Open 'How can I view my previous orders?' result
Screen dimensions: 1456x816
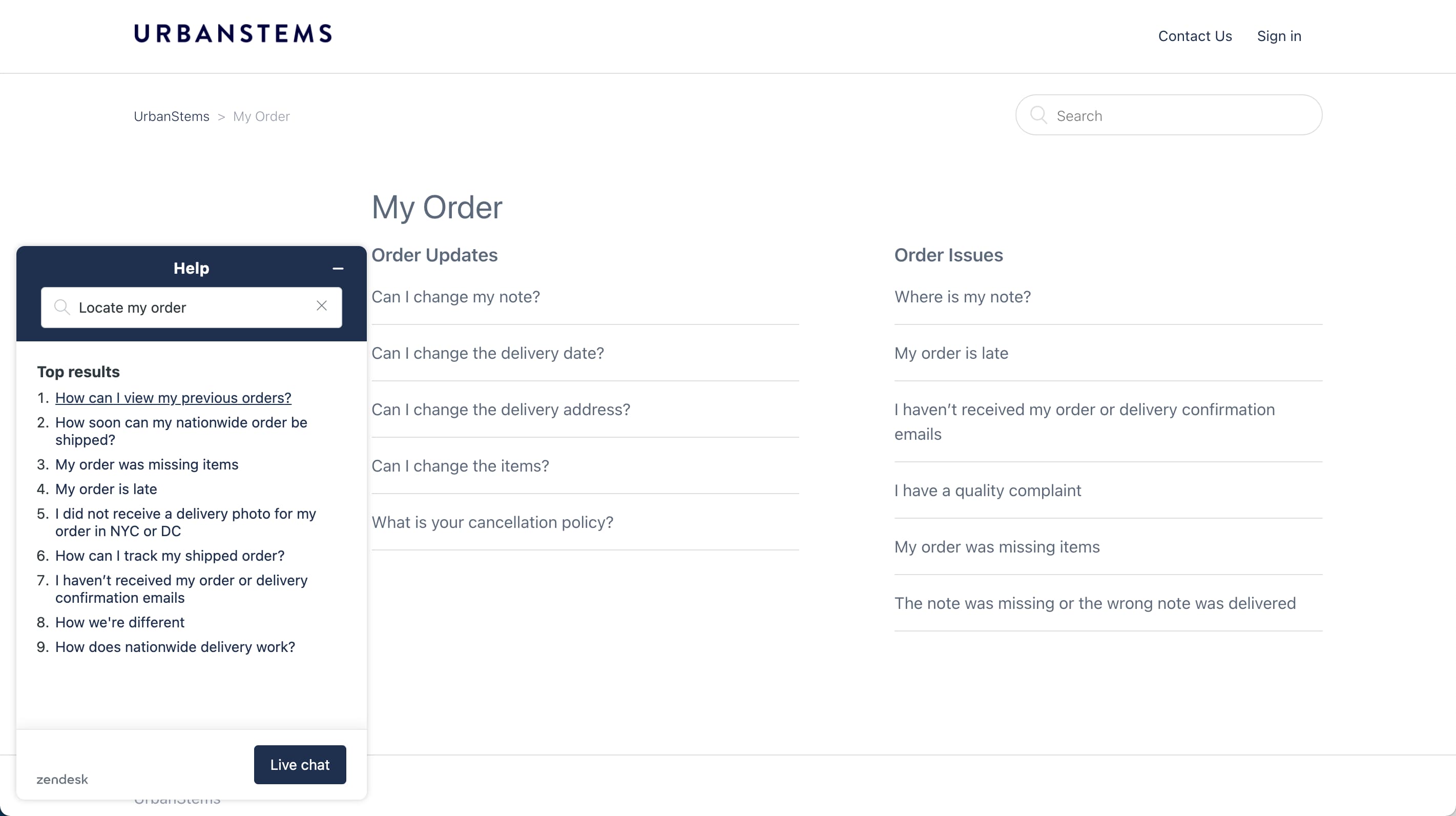point(173,398)
